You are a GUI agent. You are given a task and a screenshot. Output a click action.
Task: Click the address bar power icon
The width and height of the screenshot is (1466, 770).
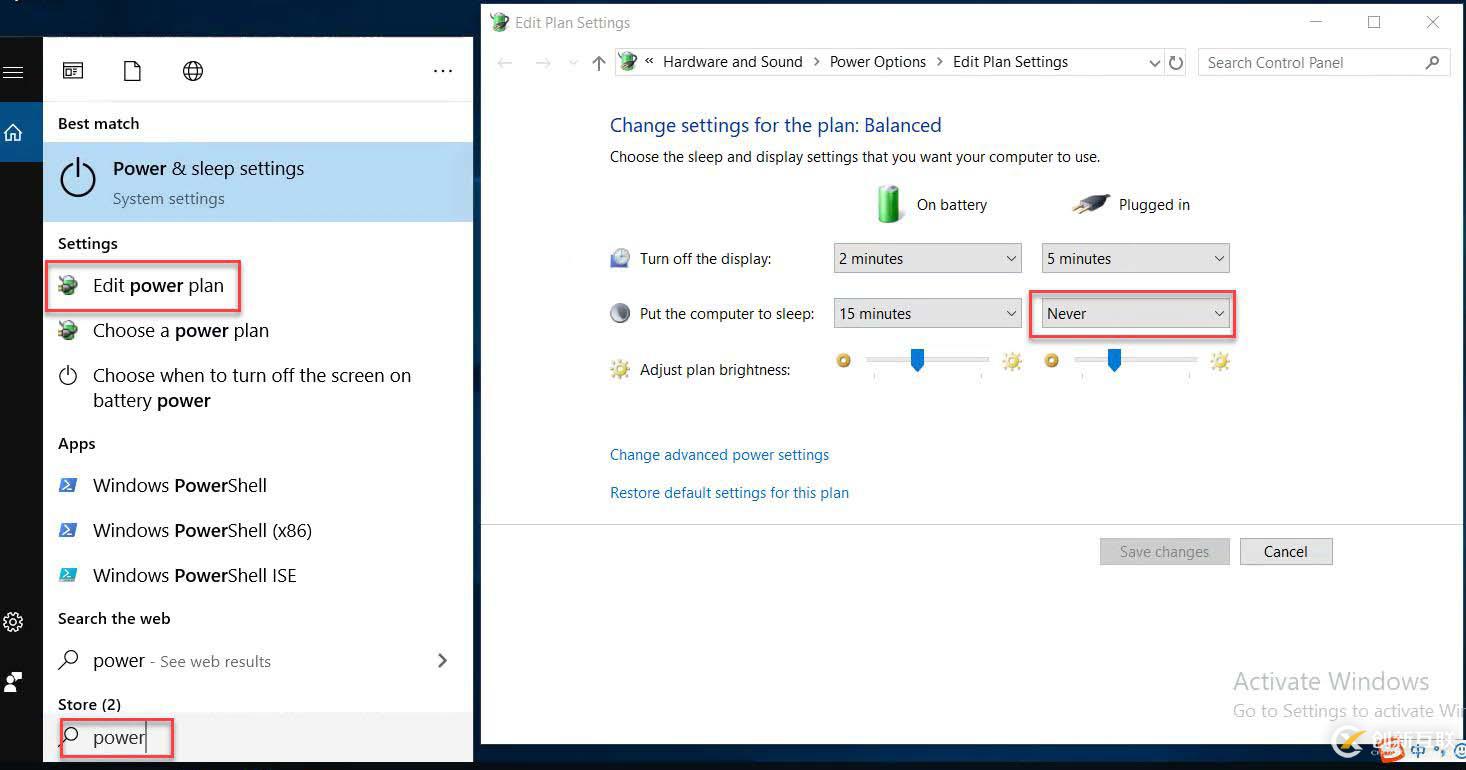[628, 62]
